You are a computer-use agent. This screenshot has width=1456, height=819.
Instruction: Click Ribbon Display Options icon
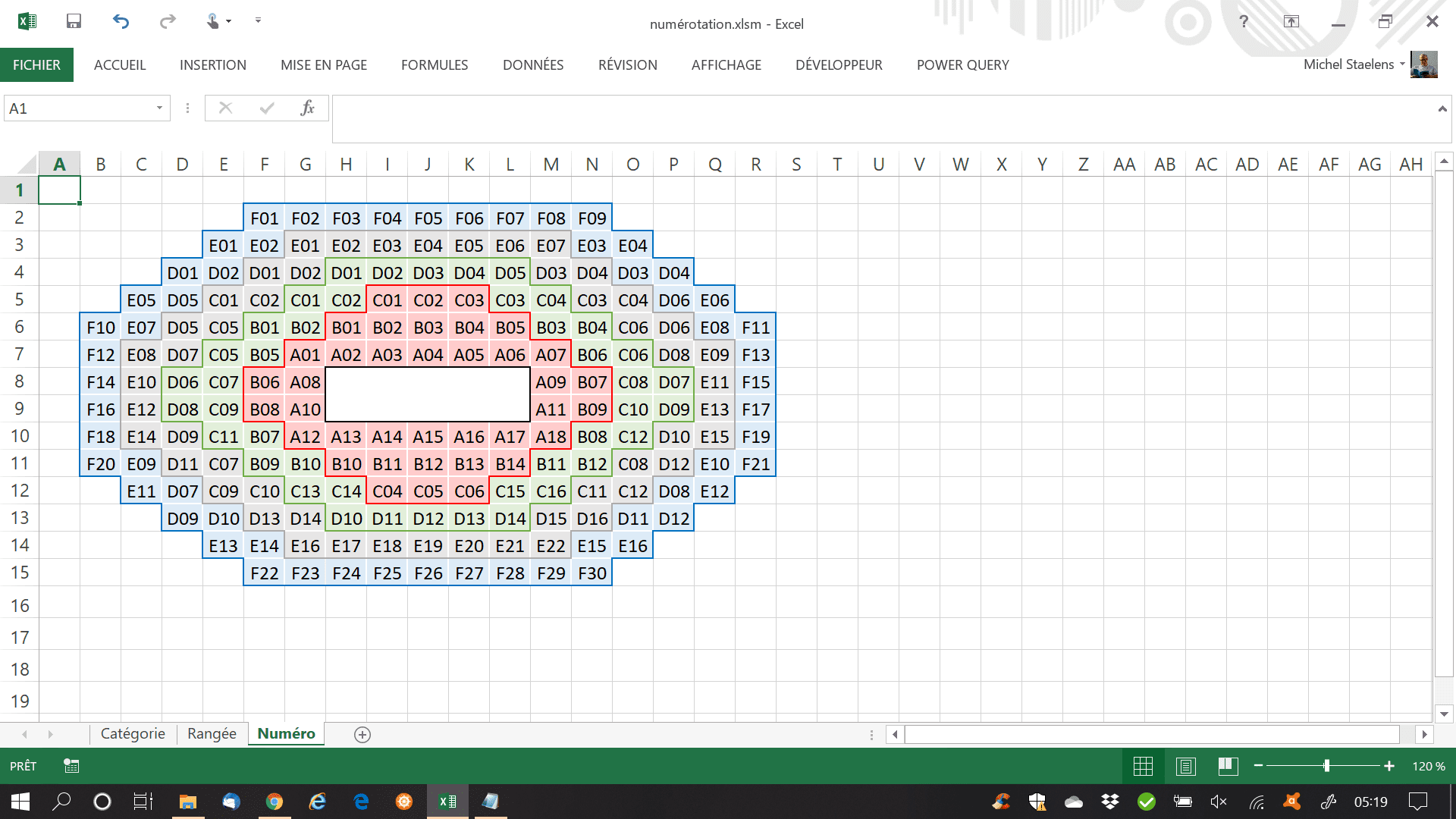(x=1291, y=21)
